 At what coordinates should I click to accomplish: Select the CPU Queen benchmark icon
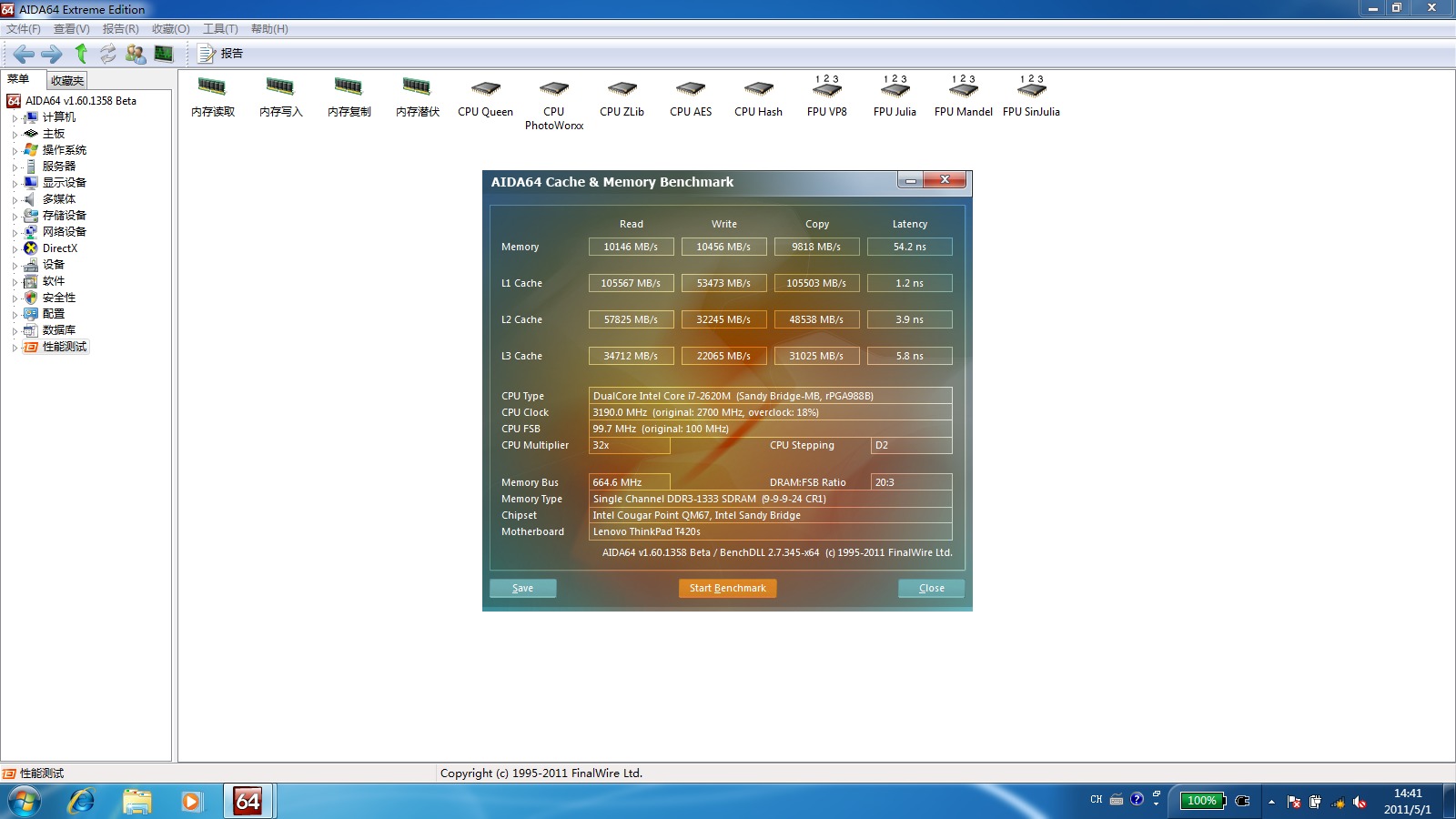coord(485,98)
